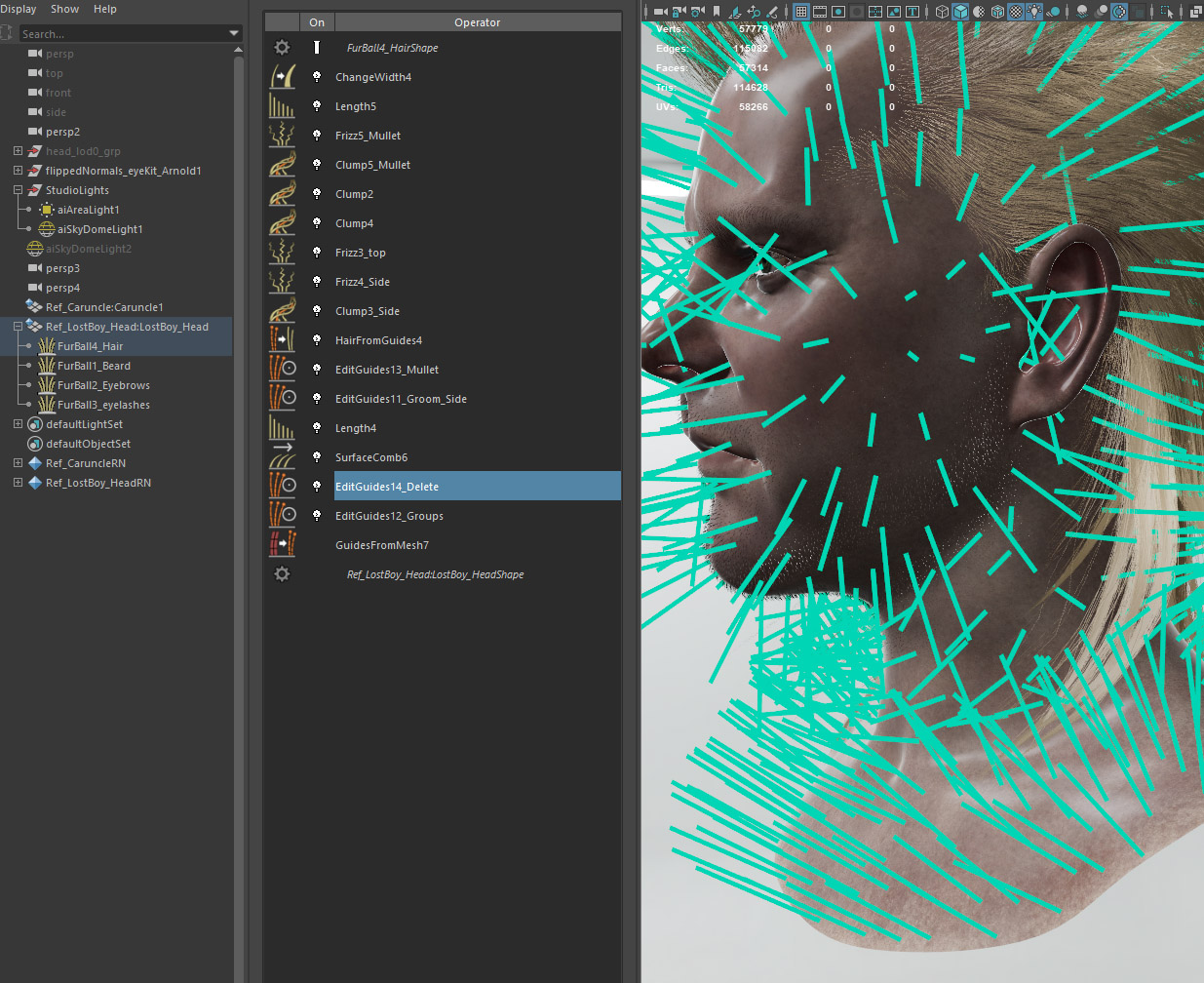Turn off EditGuides12_Groups operator bulb

(x=317, y=516)
